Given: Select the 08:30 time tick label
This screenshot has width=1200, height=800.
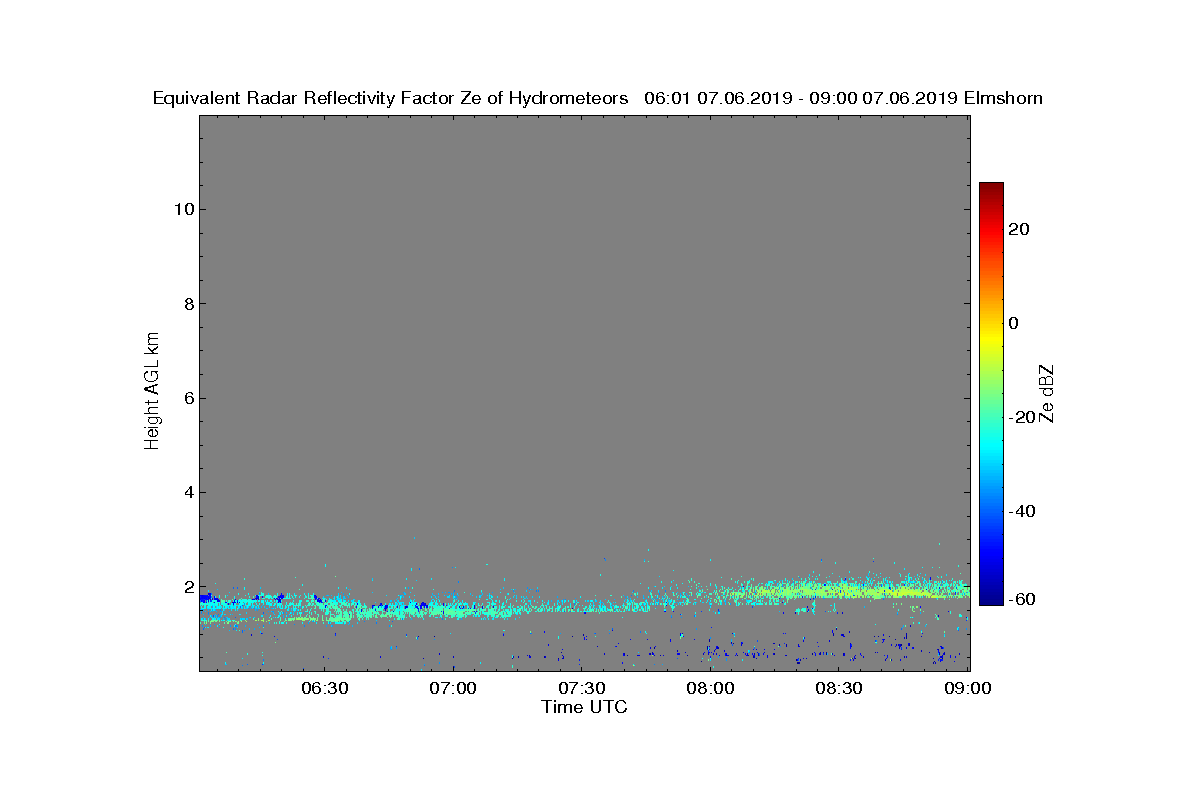Looking at the screenshot, I should click(x=839, y=689).
